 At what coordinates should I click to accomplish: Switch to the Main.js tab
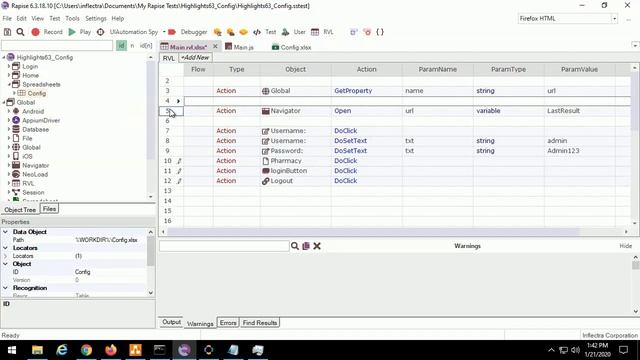click(x=240, y=47)
